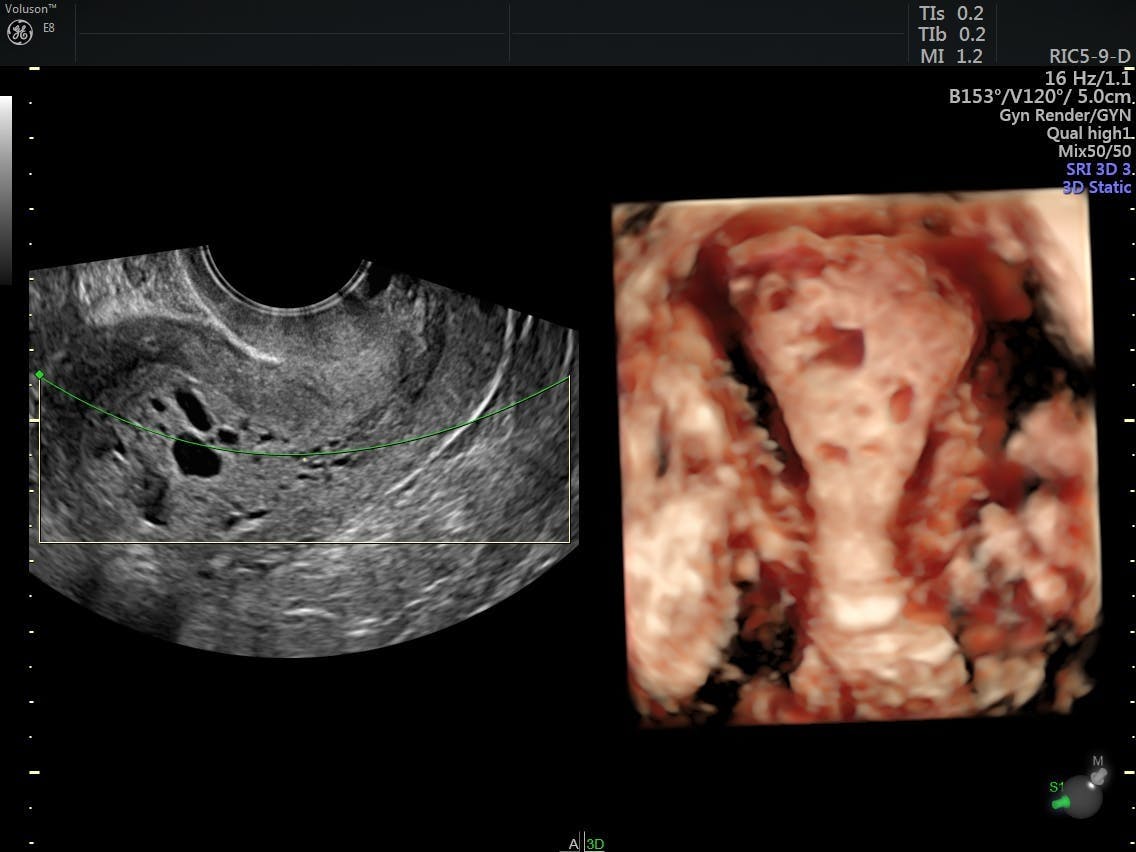Switch to the A tab

click(574, 844)
